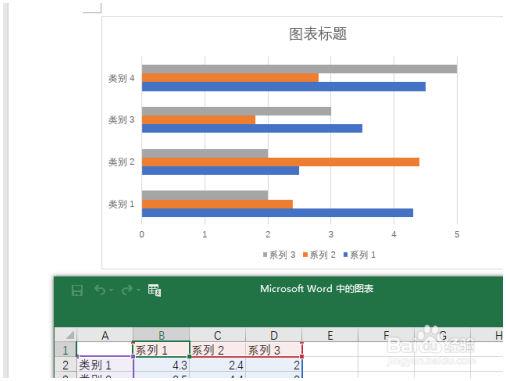Select the blue 系列 1 legend entry
506x381 pixels.
coord(359,255)
